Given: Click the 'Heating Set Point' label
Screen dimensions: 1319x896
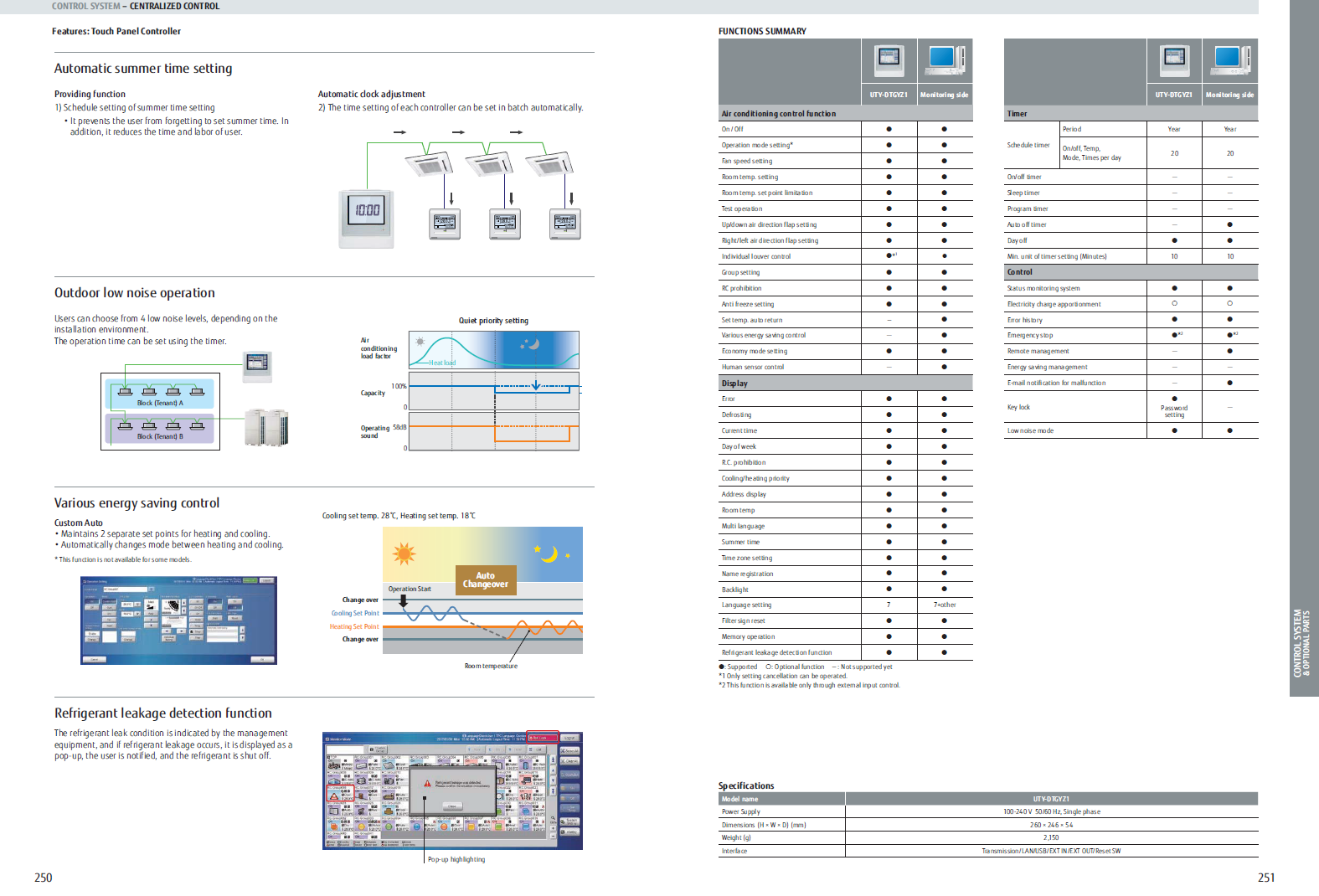Looking at the screenshot, I should pos(354,626).
